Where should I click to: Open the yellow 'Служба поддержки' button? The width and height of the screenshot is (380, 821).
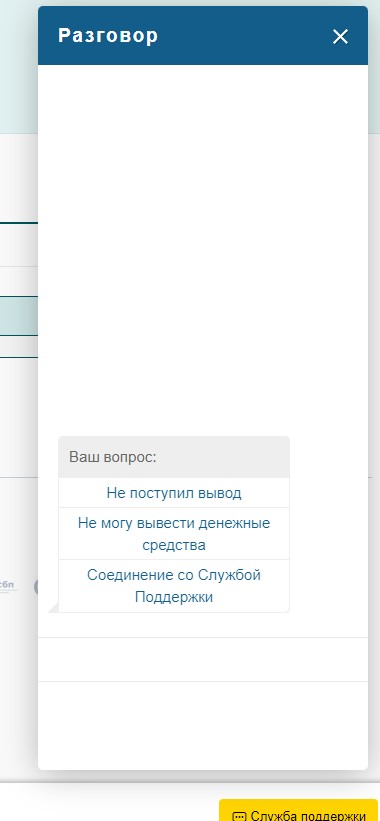tap(298, 809)
